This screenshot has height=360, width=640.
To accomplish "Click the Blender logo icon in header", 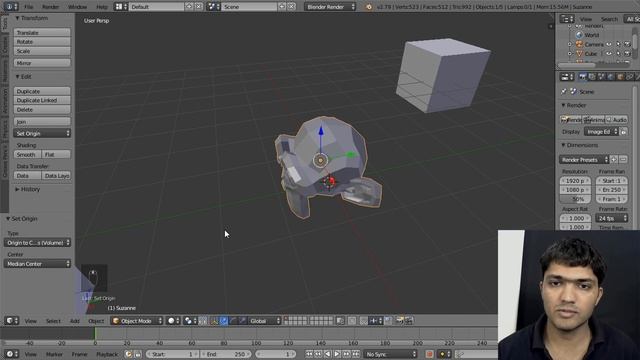I will 369,7.
